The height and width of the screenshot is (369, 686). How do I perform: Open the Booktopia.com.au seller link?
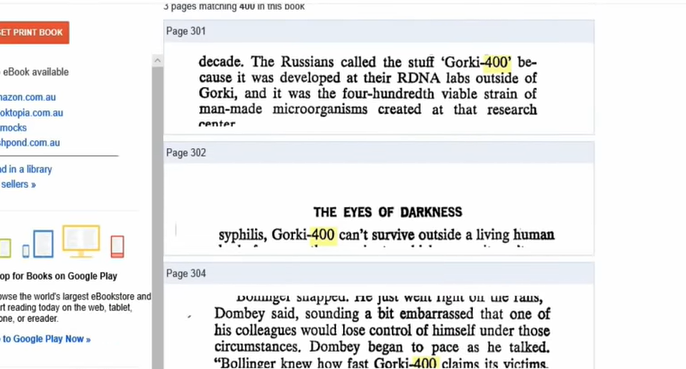pos(32,112)
